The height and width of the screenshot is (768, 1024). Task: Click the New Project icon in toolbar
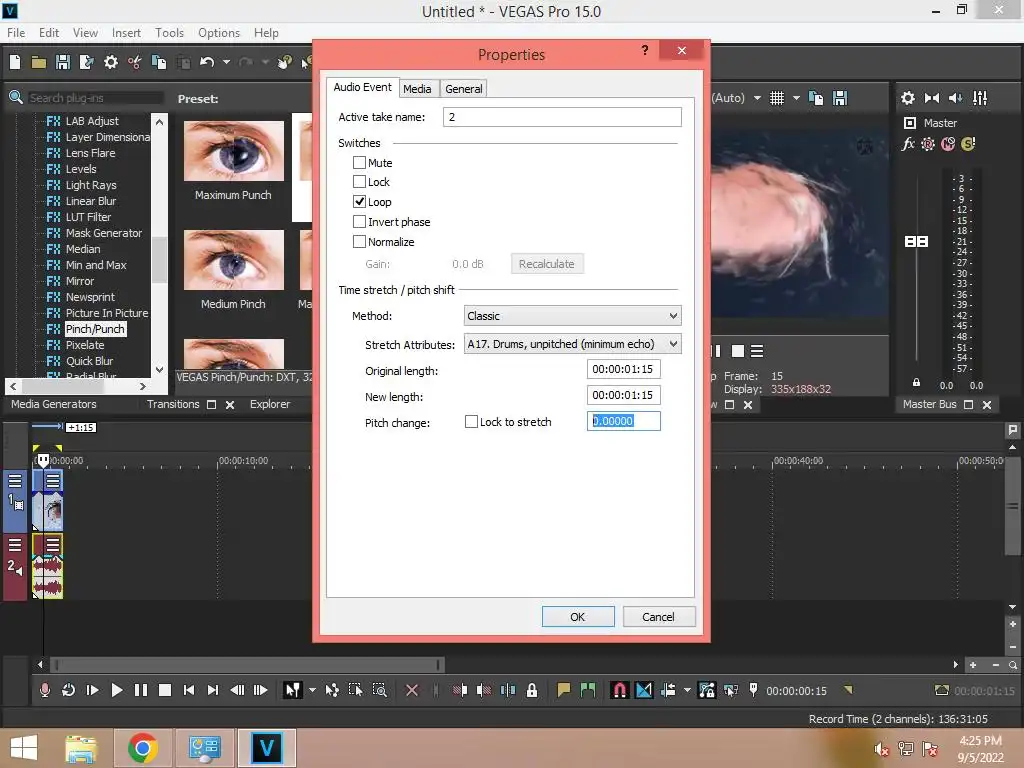point(15,62)
